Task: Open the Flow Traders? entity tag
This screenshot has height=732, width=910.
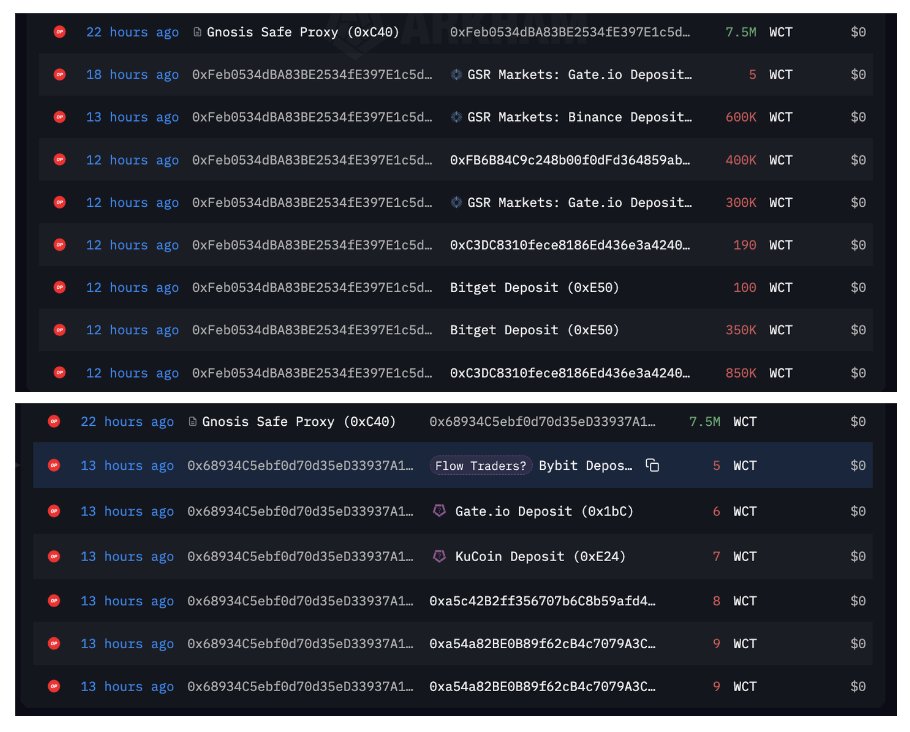Action: click(x=481, y=466)
